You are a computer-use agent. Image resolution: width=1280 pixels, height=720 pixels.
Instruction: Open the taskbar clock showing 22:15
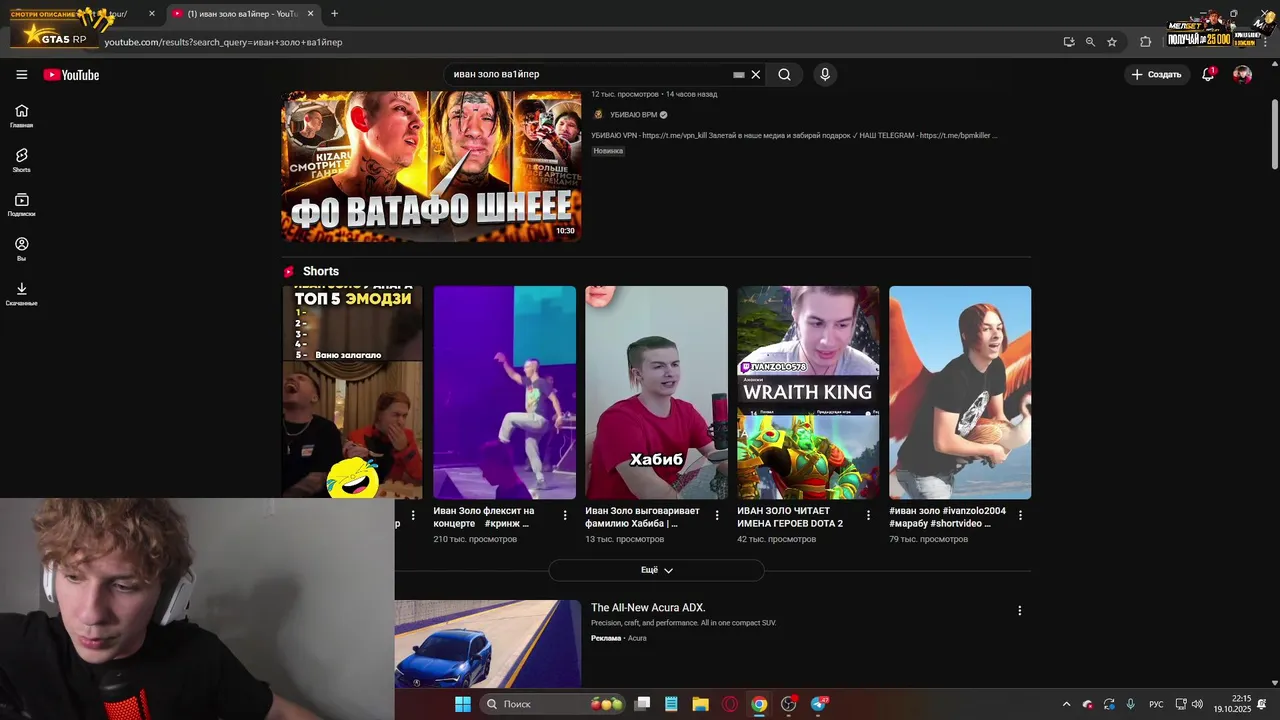(x=1233, y=704)
